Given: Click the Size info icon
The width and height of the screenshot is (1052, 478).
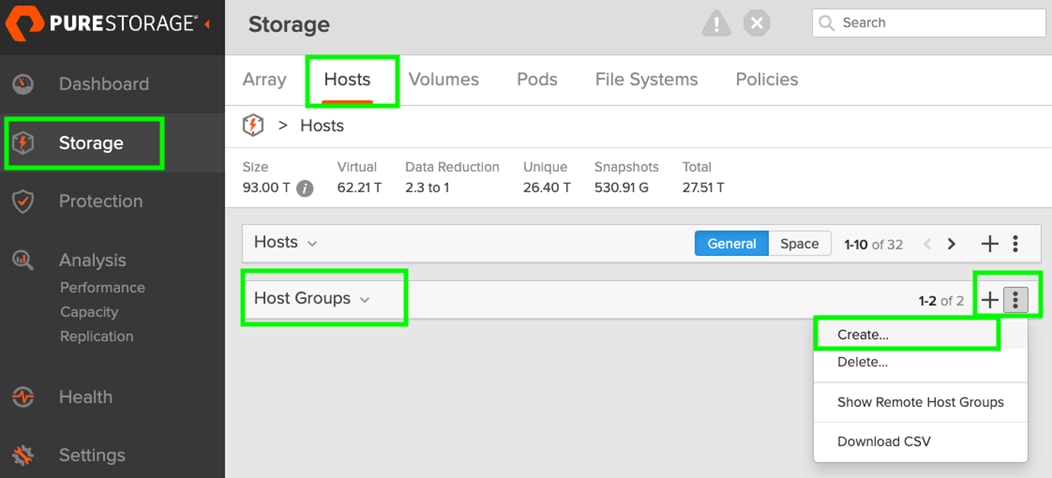Looking at the screenshot, I should point(305,188).
